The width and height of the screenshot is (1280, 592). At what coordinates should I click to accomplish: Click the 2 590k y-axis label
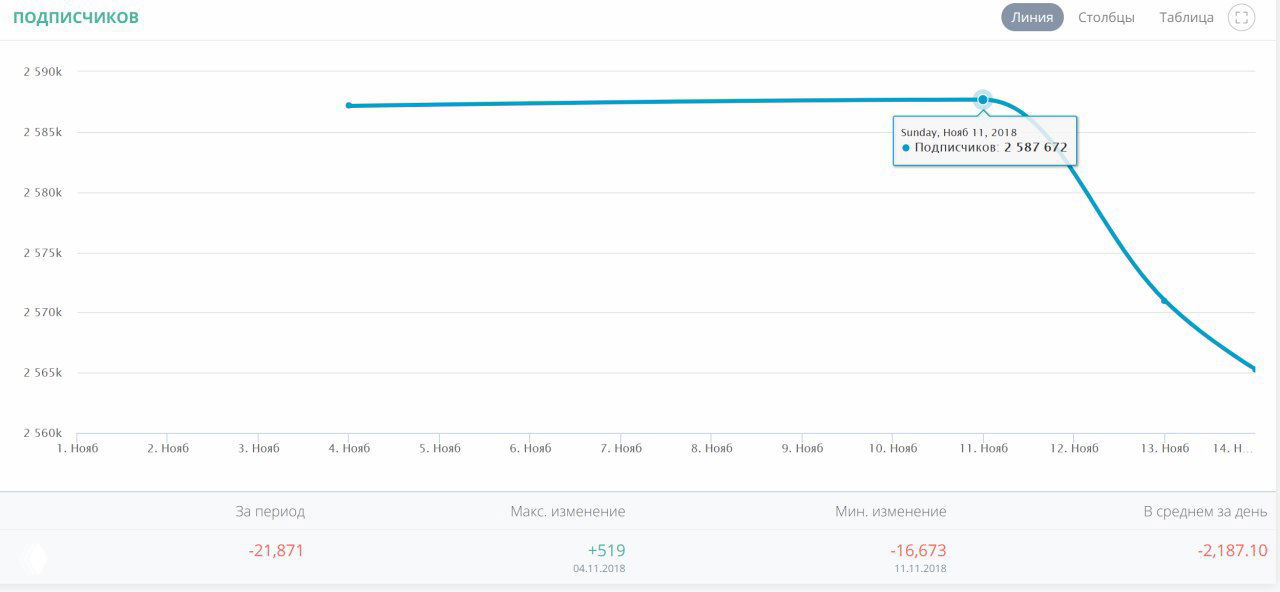pyautogui.click(x=43, y=72)
